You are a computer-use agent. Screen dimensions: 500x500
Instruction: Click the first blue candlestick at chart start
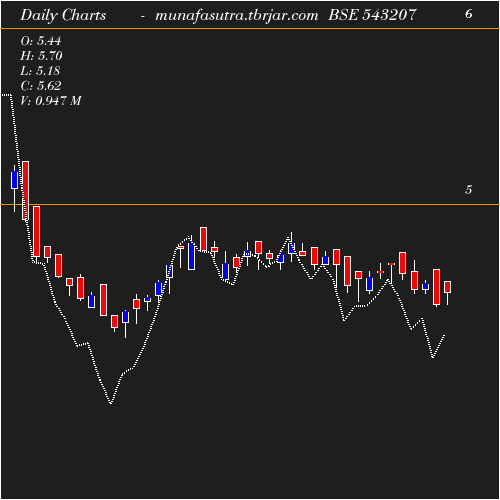click(x=14, y=180)
